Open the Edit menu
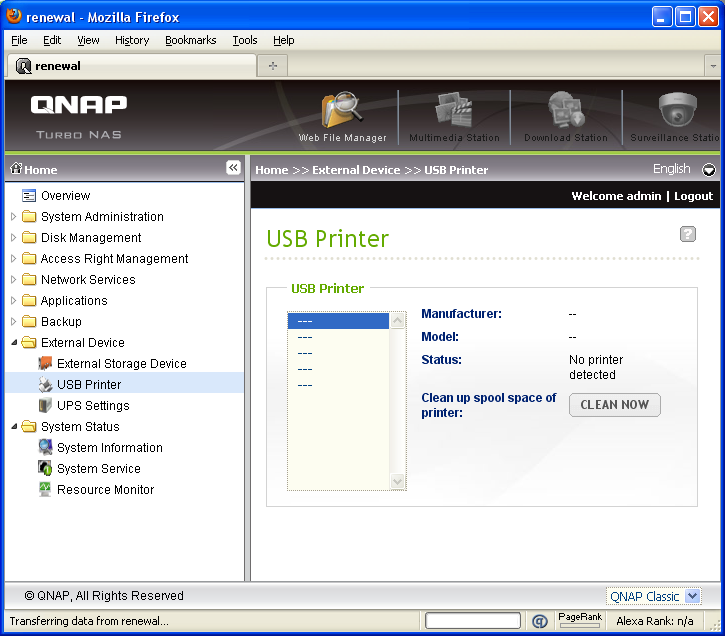Image resolution: width=725 pixels, height=636 pixels. coord(52,40)
